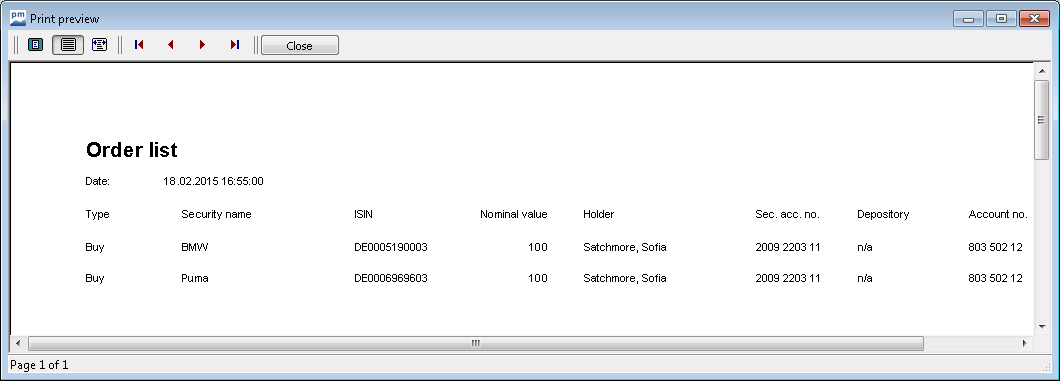The image size is (1060, 381).
Task: Click the vertical scrollbar down arrow
Action: [1042, 327]
